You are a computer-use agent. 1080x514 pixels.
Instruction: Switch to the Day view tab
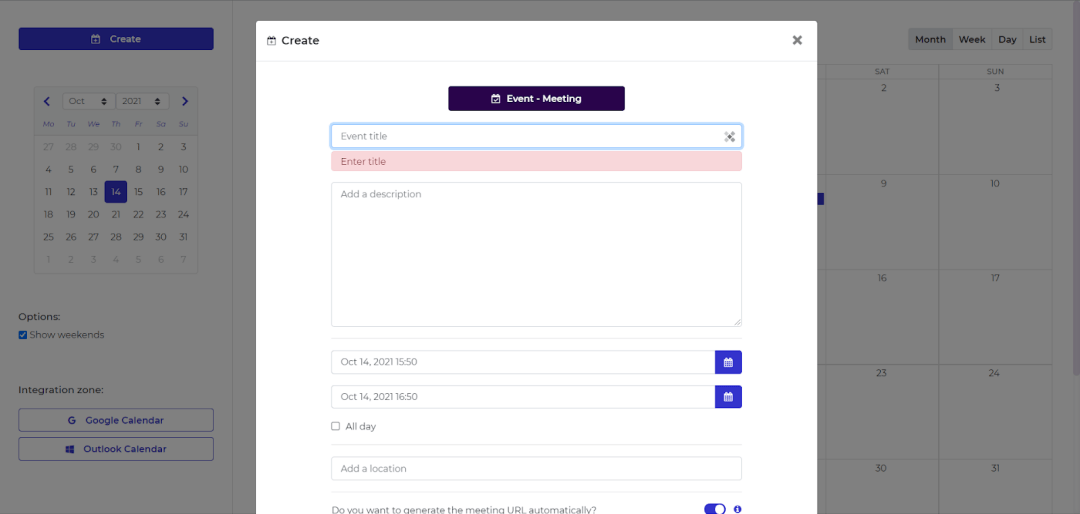tap(1007, 39)
